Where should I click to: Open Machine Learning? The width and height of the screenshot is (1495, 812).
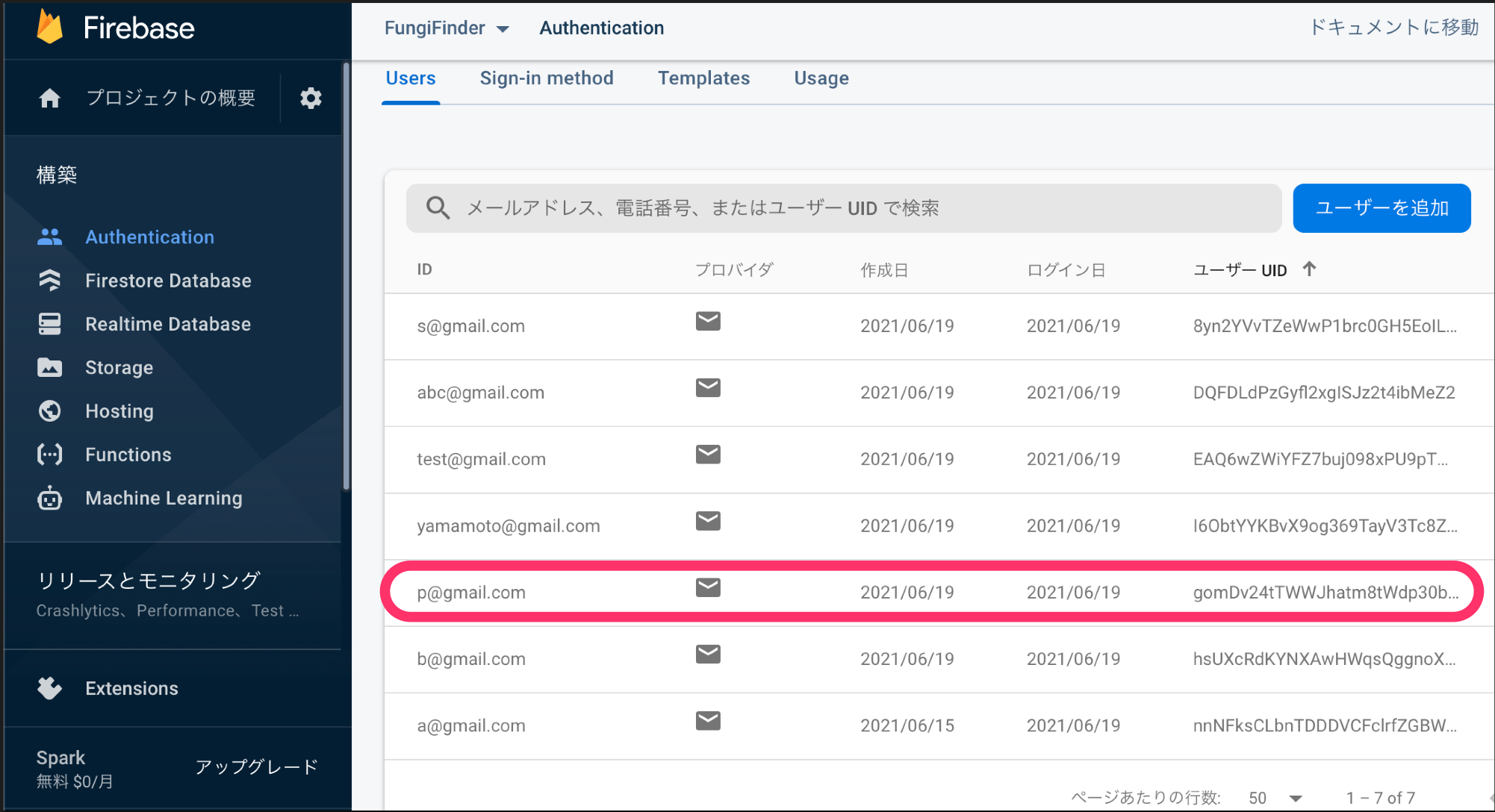(x=164, y=498)
